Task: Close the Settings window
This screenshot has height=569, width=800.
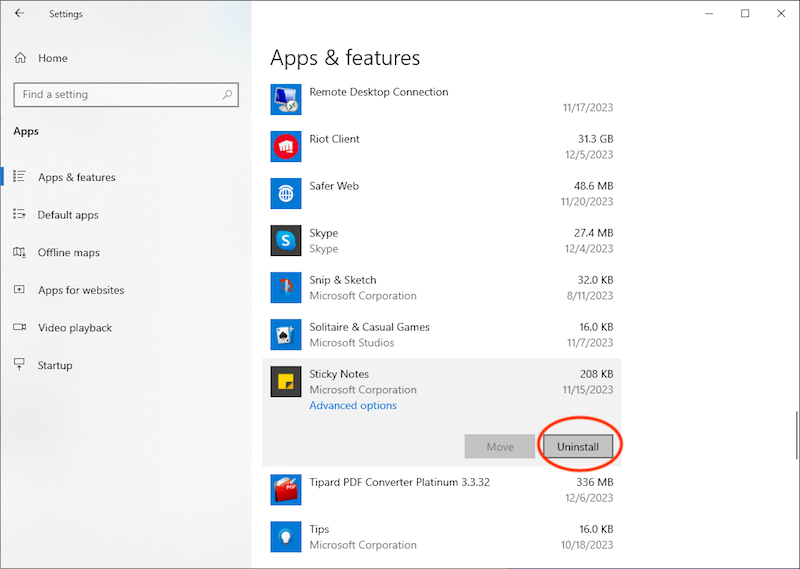Action: pyautogui.click(x=781, y=13)
